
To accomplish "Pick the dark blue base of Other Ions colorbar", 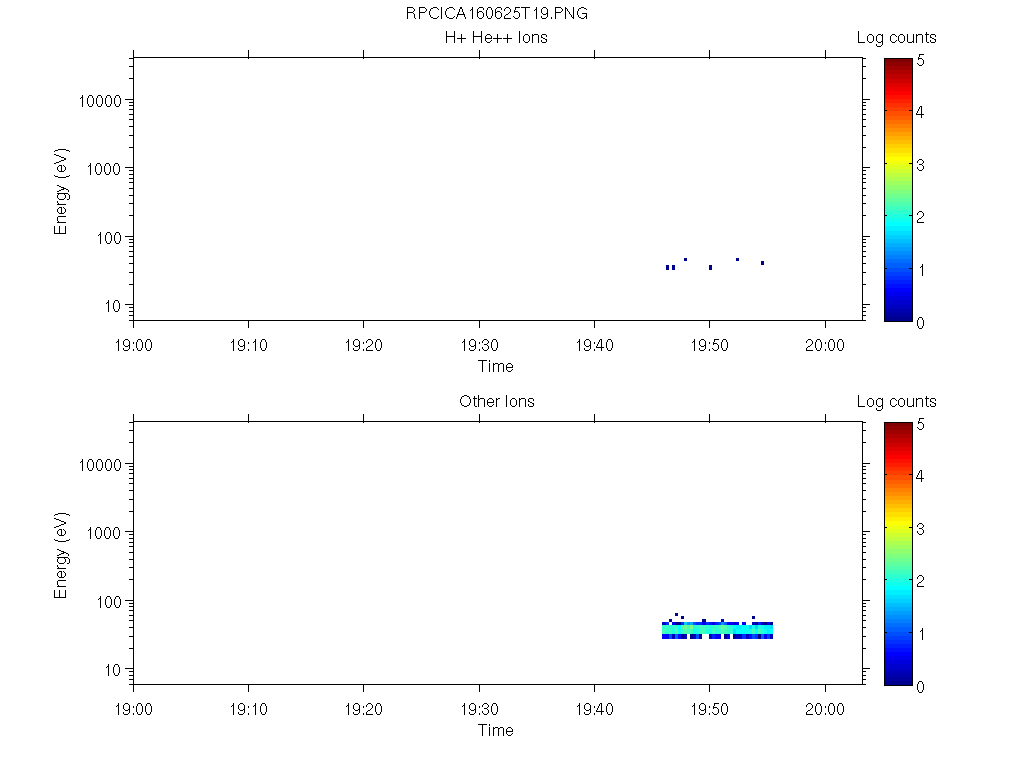I will 898,679.
